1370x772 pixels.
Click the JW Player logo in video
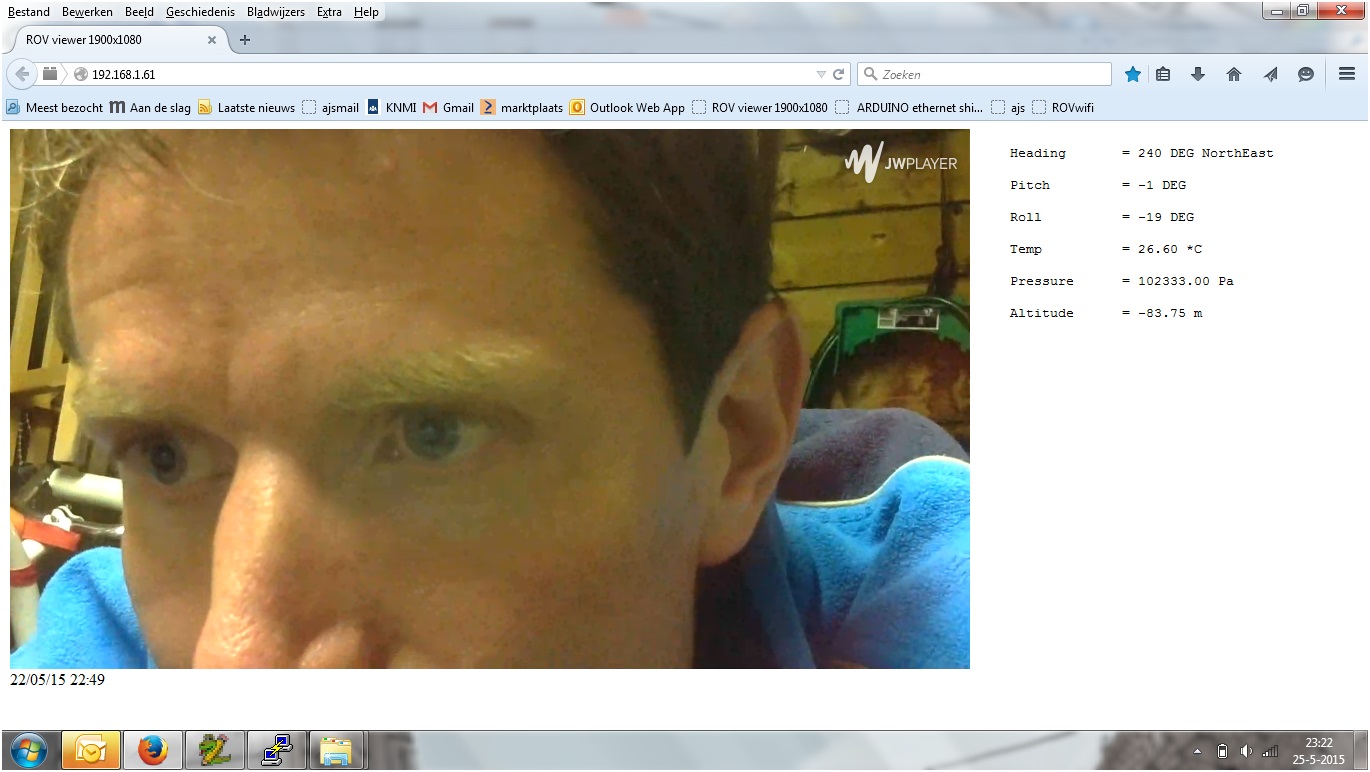(901, 163)
